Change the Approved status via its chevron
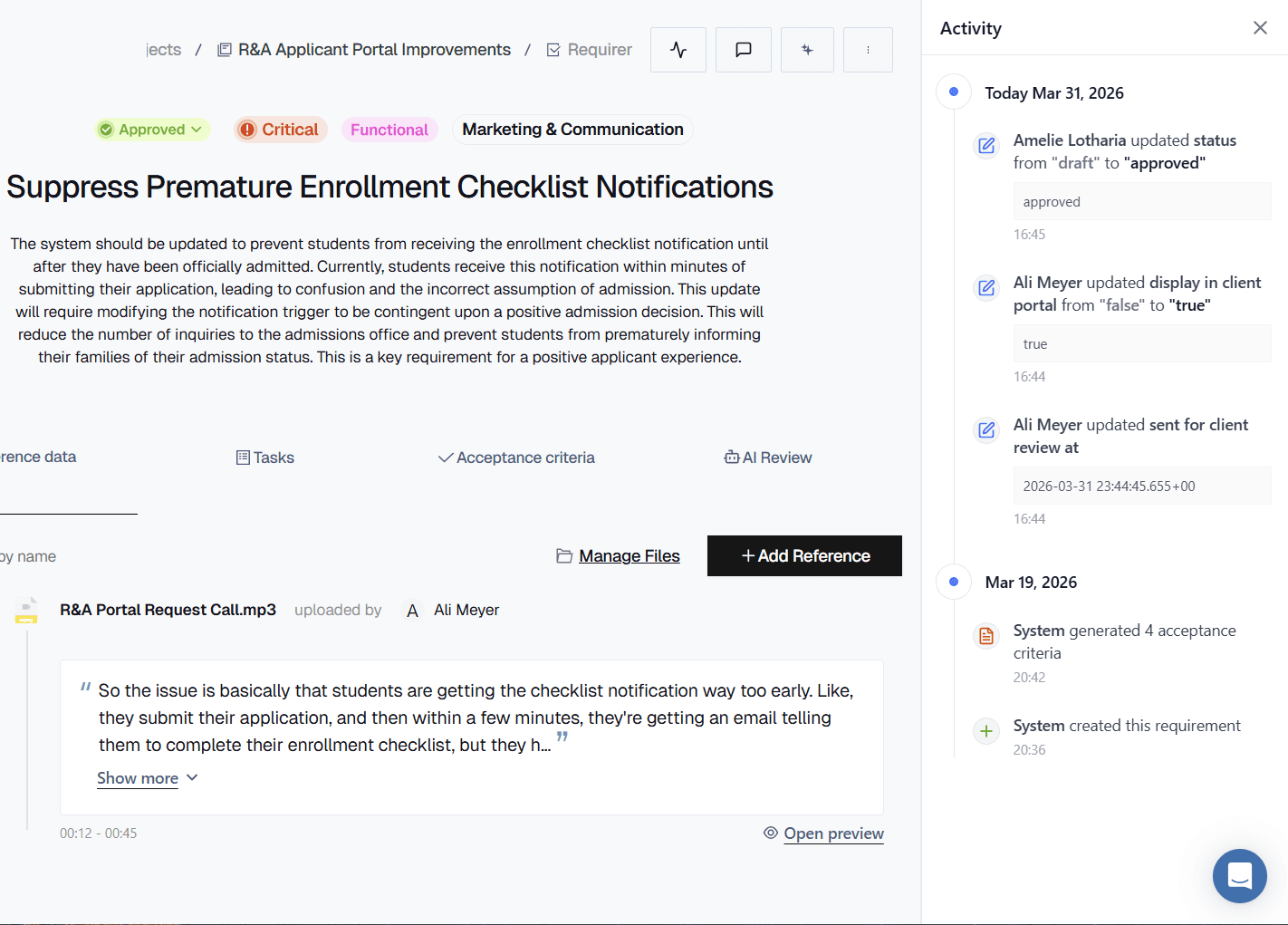 [197, 129]
